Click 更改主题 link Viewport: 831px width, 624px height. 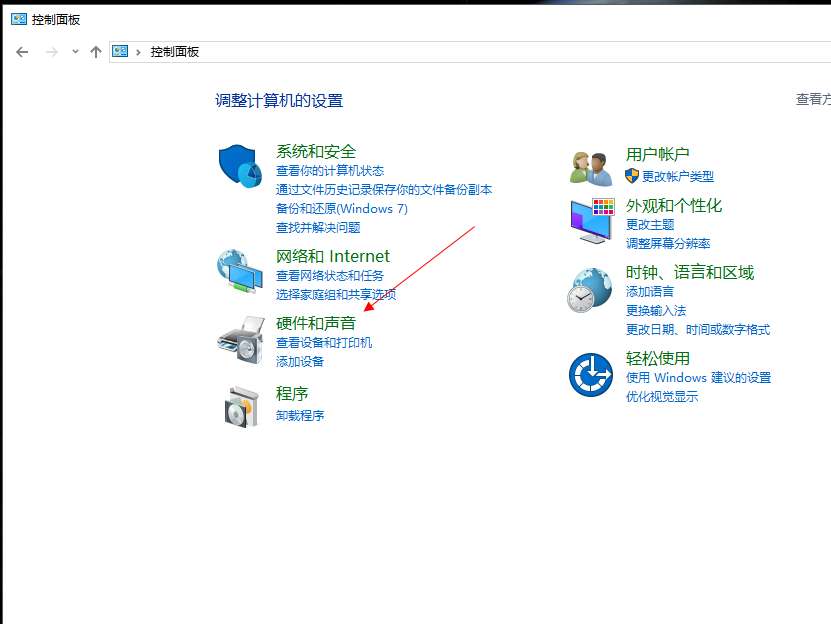(650, 225)
